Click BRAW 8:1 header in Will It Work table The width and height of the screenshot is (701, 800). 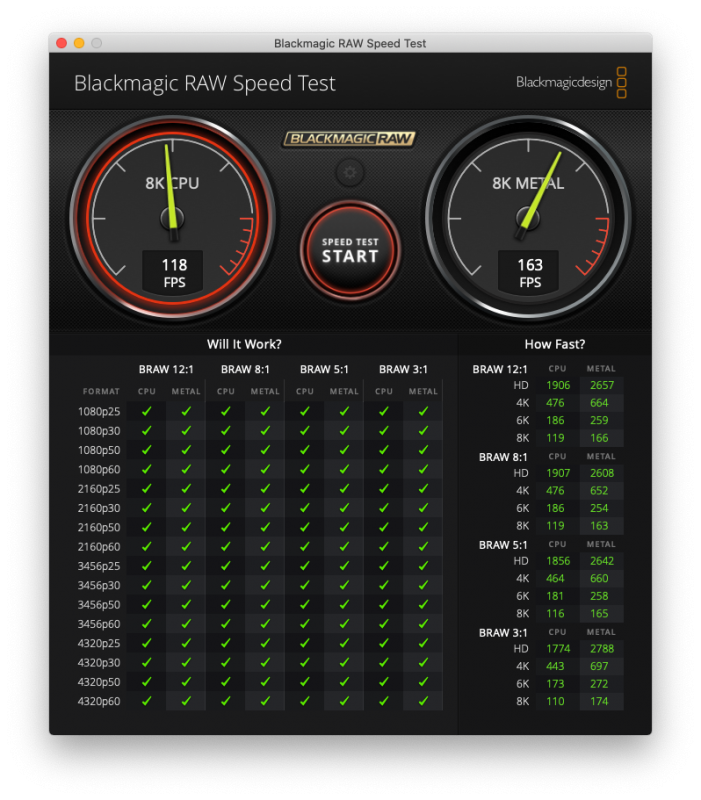tap(245, 369)
